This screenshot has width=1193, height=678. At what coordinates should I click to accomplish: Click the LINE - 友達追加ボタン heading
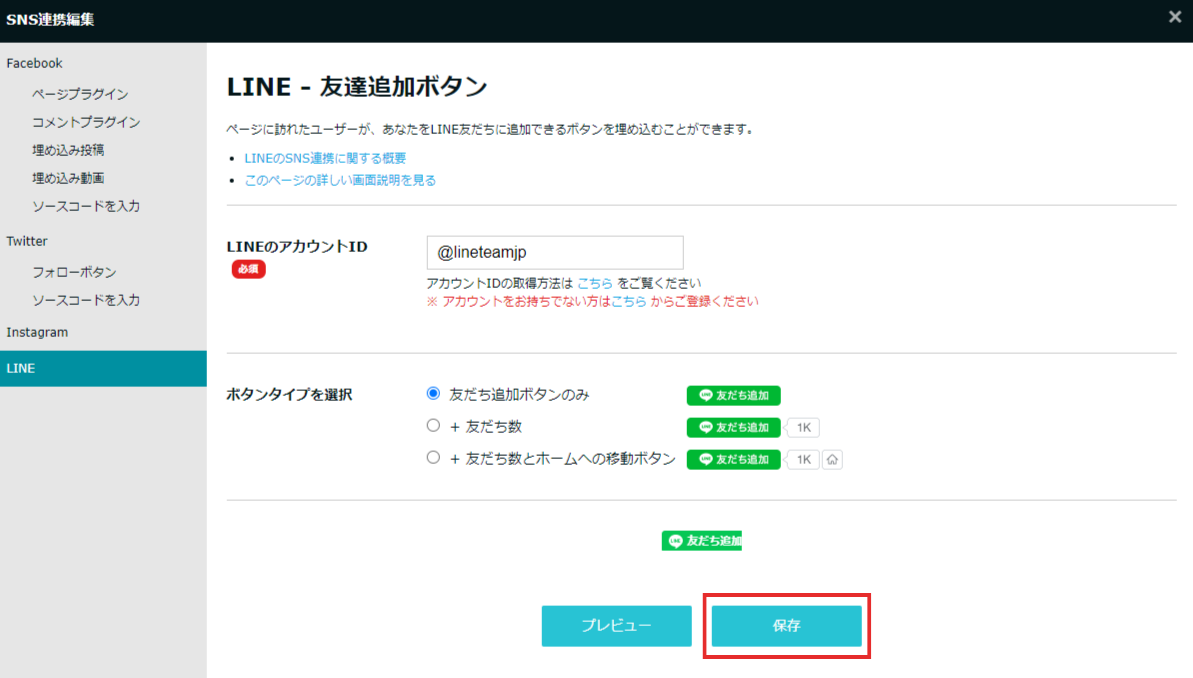[357, 87]
